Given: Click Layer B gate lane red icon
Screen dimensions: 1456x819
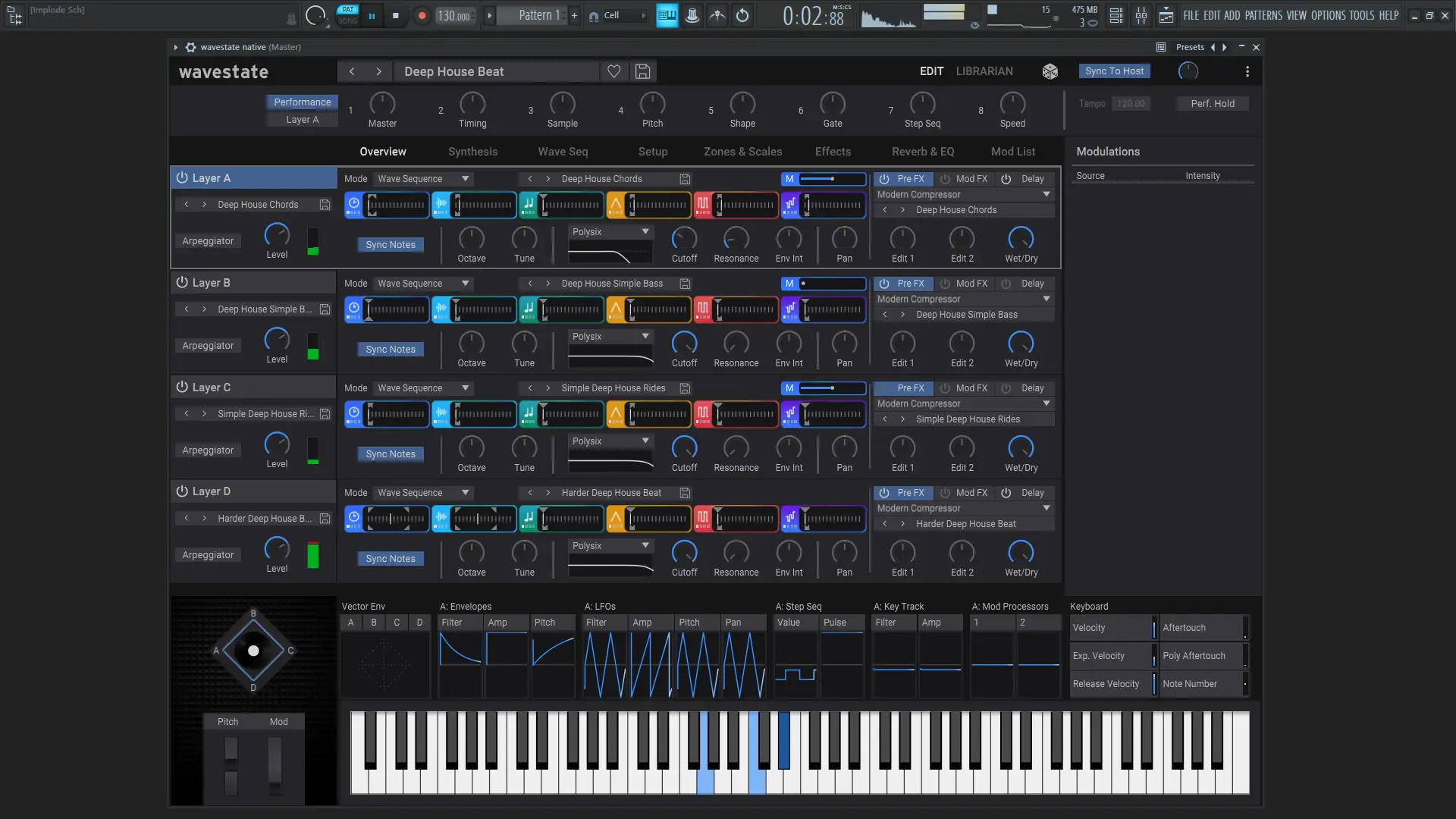Looking at the screenshot, I should pos(703,309).
